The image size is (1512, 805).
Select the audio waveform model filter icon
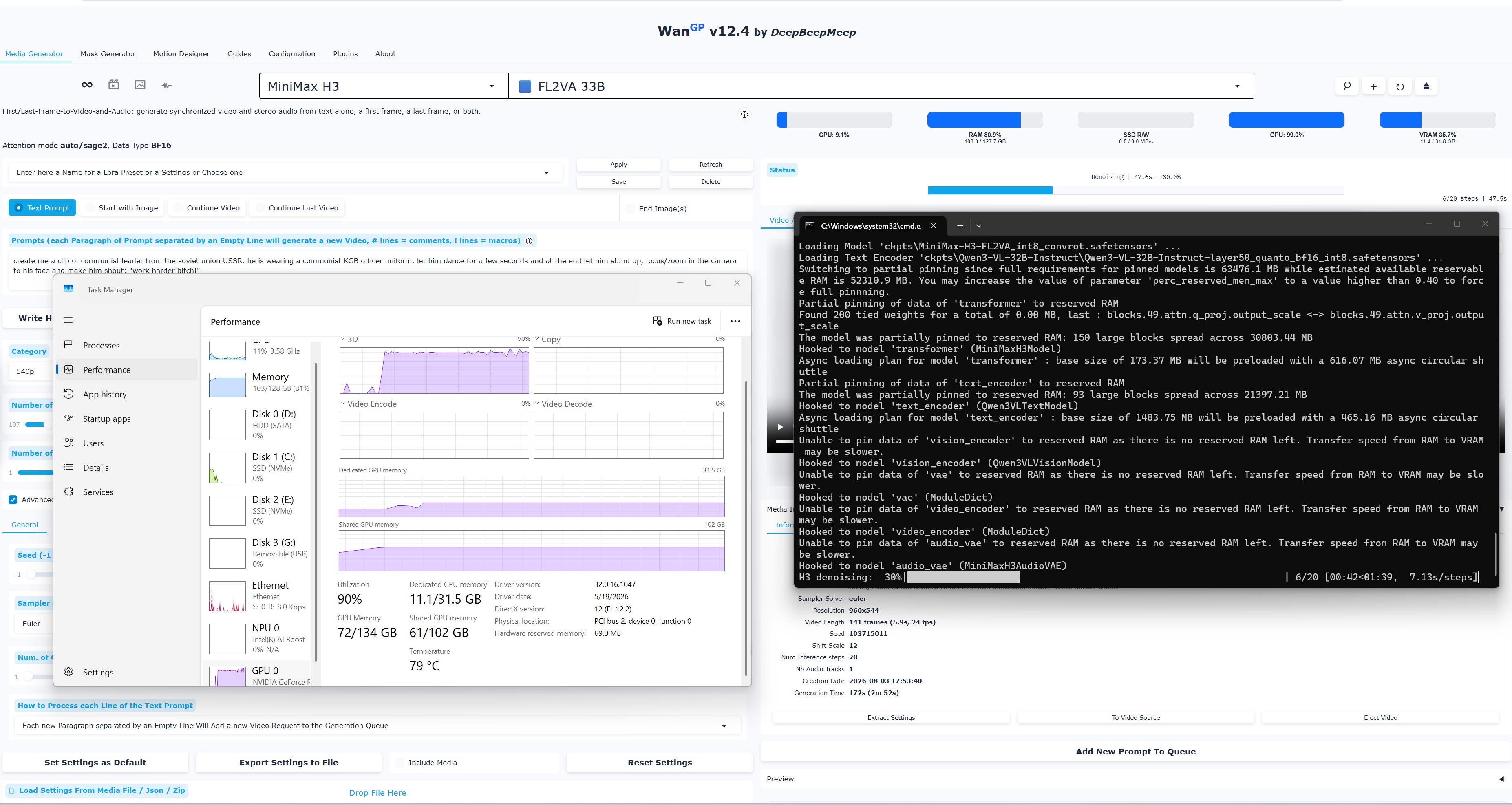(x=167, y=86)
